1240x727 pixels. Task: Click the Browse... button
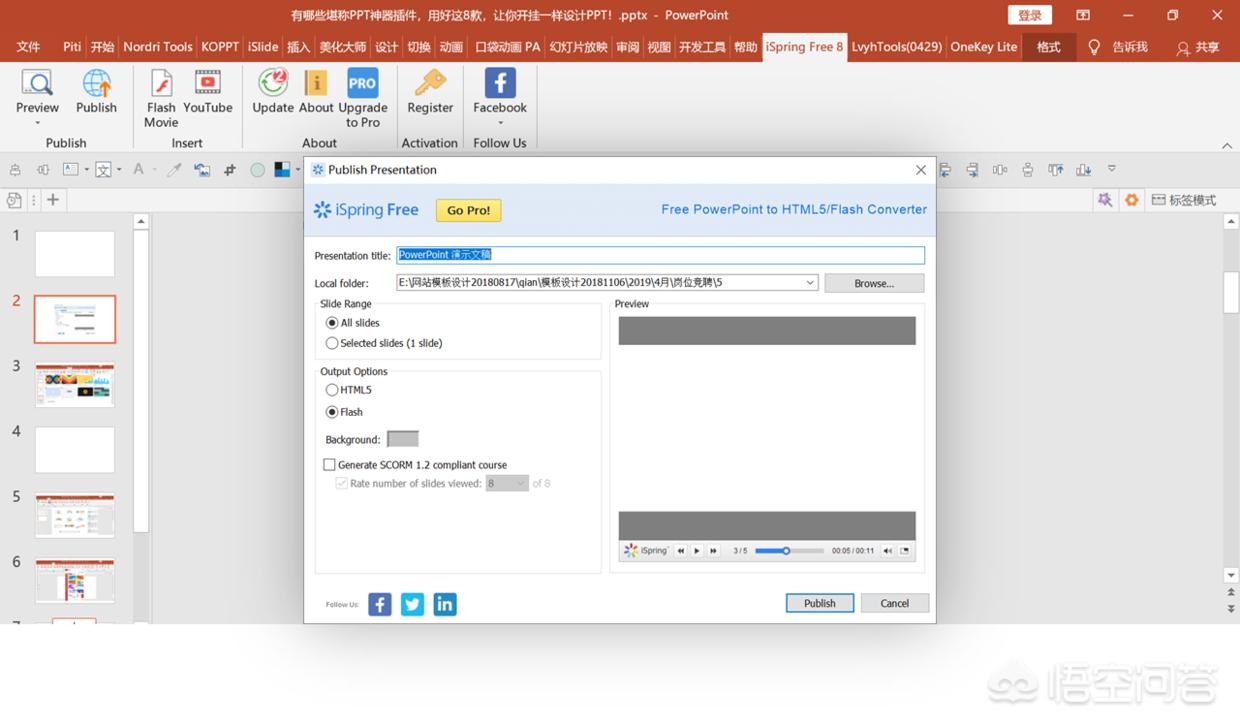(873, 283)
